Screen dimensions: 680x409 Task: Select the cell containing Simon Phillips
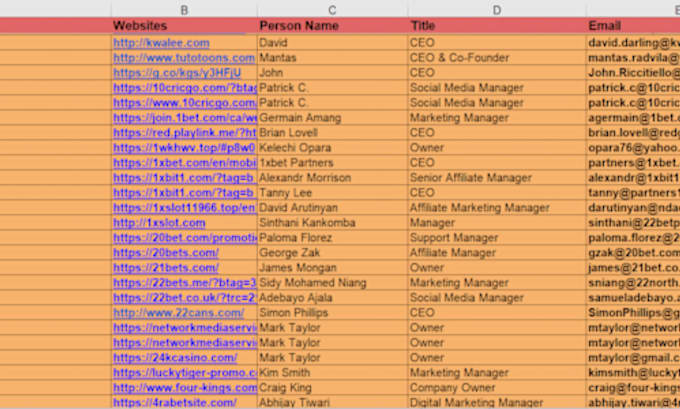pos(332,312)
